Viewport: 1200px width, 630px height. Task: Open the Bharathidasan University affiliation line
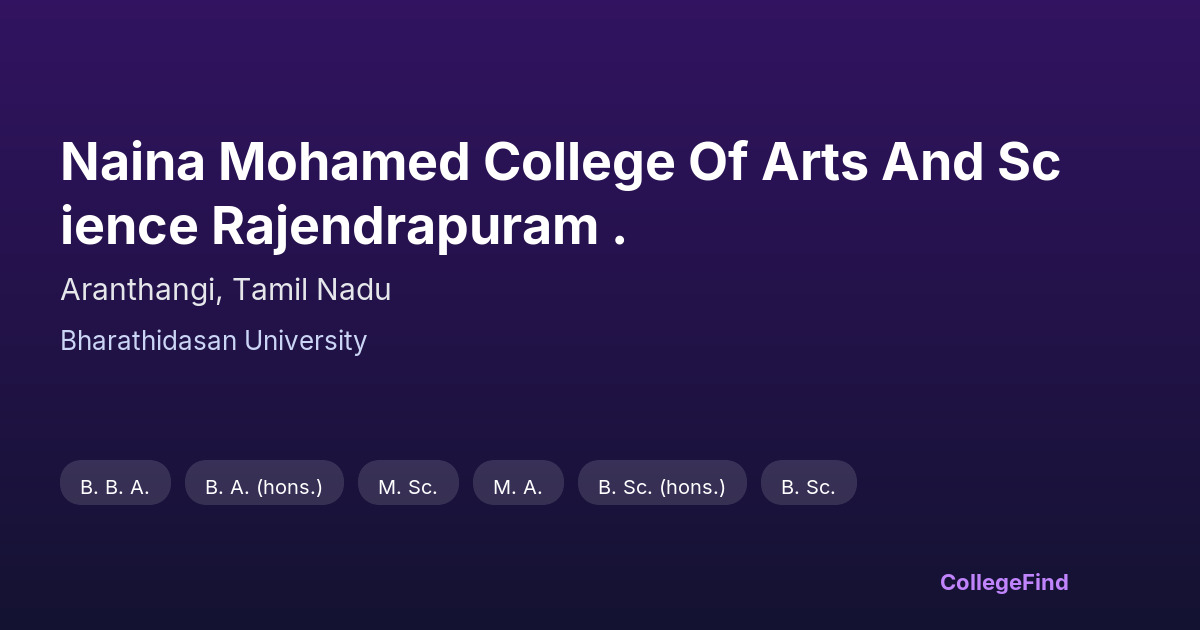click(213, 341)
